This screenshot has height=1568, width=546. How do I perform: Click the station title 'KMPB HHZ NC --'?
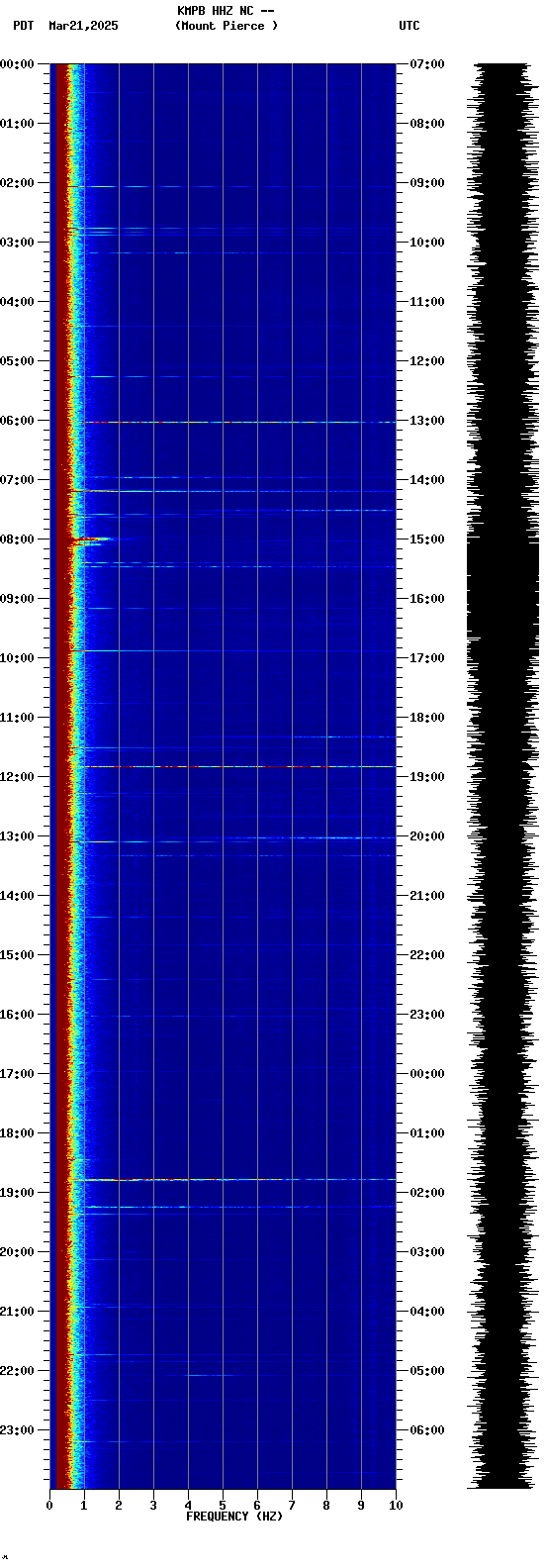point(226,11)
